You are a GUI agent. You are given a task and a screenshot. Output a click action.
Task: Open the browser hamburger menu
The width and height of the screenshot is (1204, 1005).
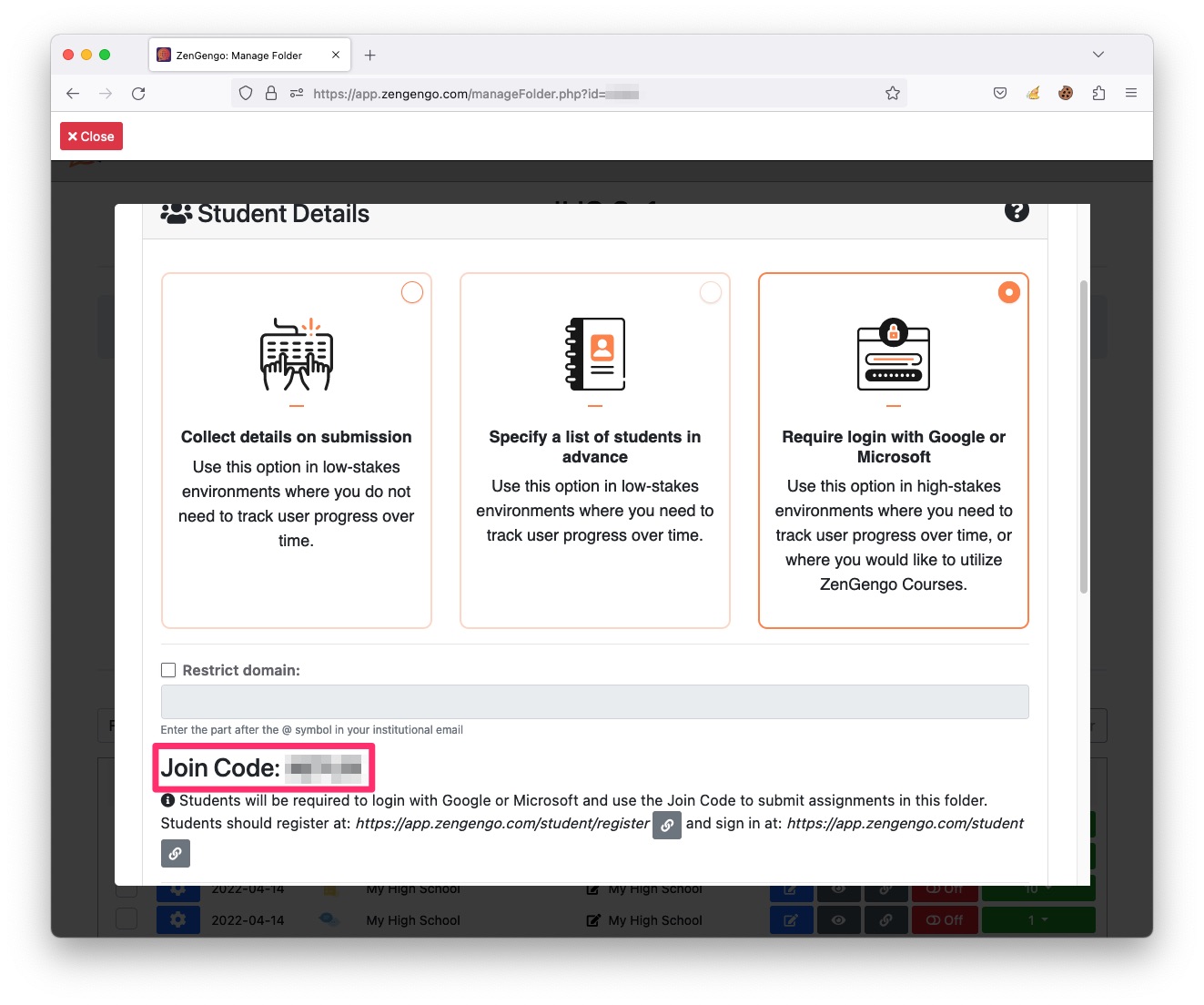pyautogui.click(x=1131, y=93)
